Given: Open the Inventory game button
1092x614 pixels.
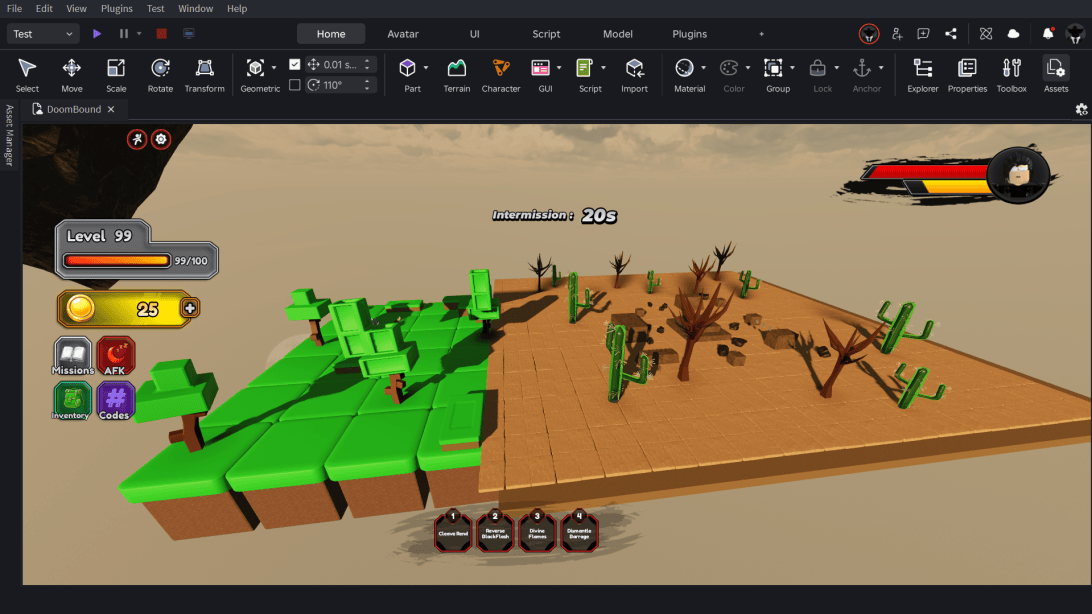Looking at the screenshot, I should [71, 401].
